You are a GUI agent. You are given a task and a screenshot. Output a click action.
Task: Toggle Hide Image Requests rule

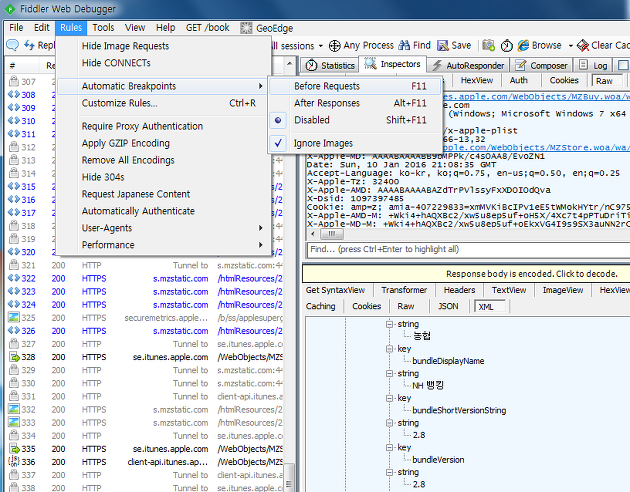click(164, 46)
